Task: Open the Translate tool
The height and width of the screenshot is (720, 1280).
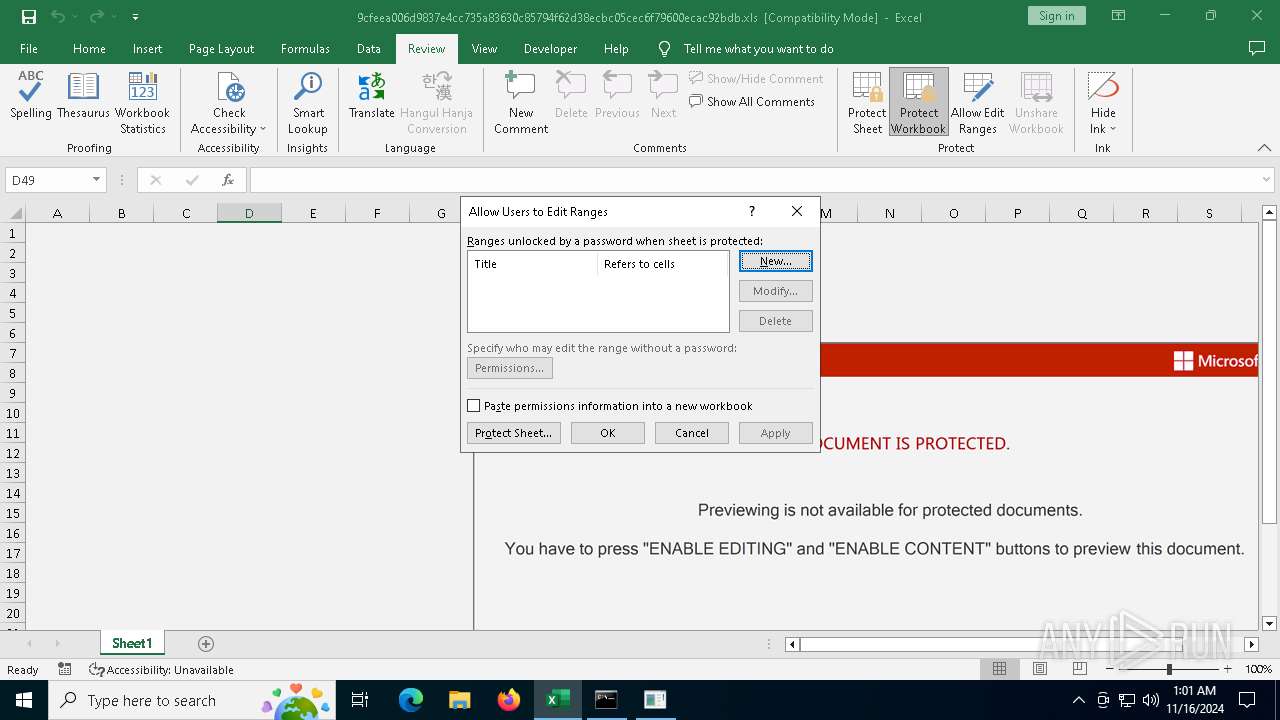Action: point(371,96)
